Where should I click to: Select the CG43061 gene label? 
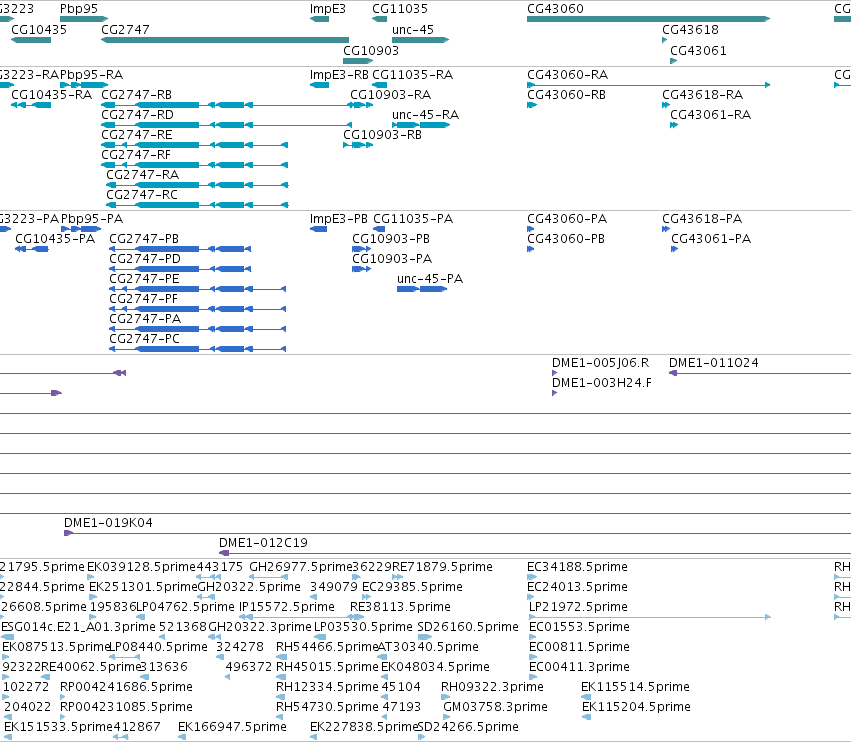tap(698, 50)
